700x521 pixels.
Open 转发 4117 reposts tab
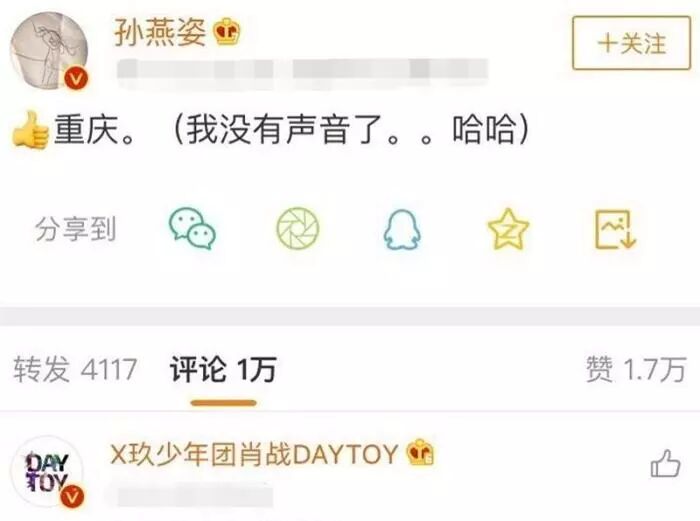click(75, 369)
